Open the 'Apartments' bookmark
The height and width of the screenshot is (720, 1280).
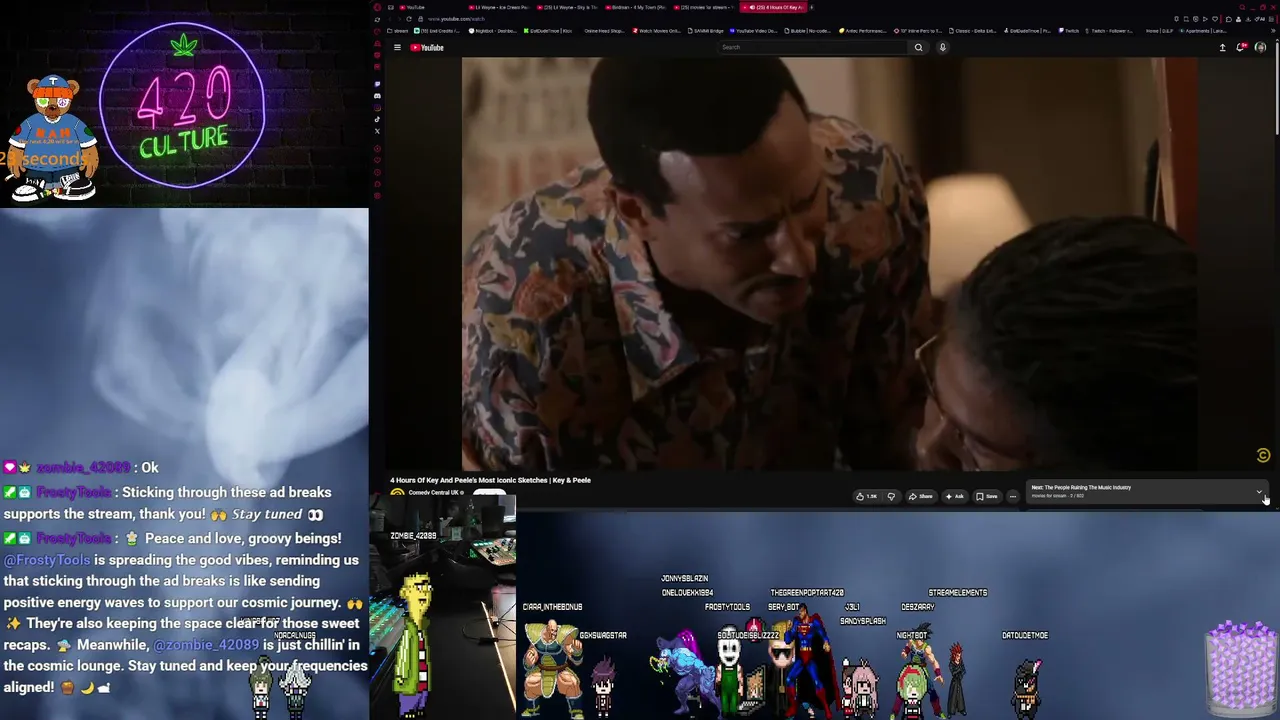(1204, 31)
